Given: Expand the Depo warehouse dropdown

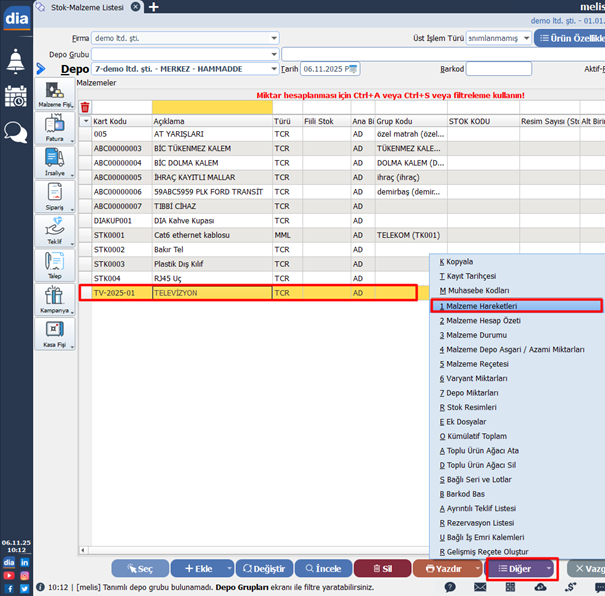Looking at the screenshot, I should [274, 69].
